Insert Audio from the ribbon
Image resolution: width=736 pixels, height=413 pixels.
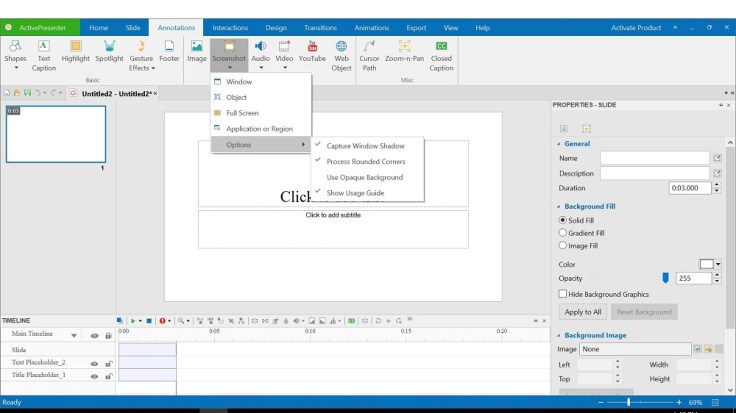(x=260, y=52)
